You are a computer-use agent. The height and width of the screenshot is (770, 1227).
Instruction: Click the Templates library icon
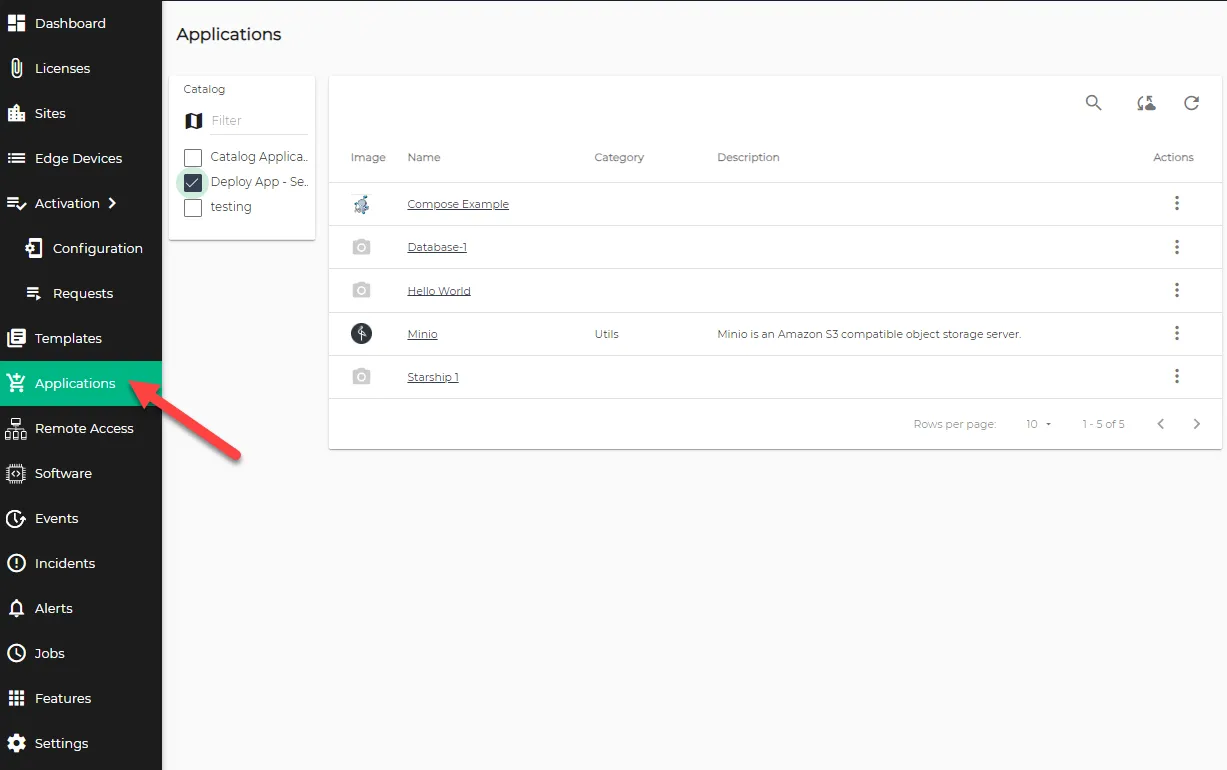pos(16,338)
